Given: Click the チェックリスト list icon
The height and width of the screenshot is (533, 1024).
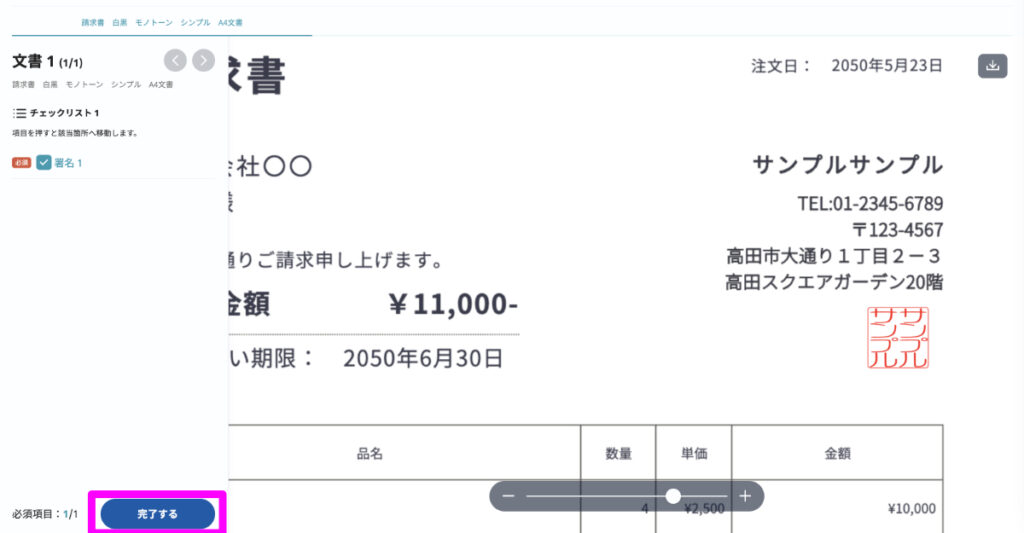Looking at the screenshot, I should (20, 113).
